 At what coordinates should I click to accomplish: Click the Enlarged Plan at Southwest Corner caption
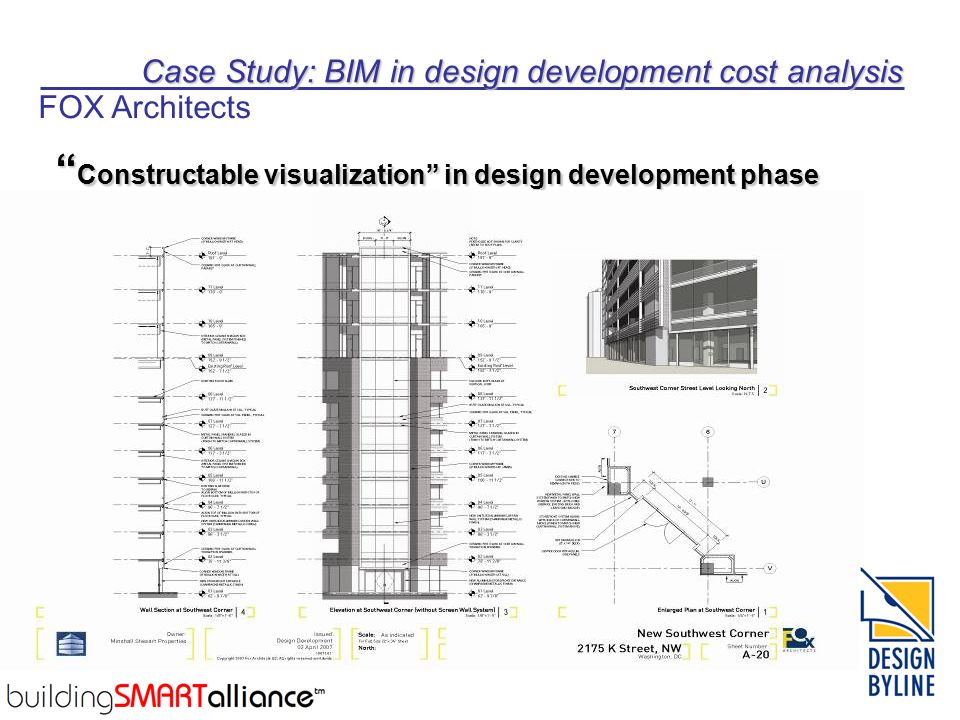tap(706, 610)
